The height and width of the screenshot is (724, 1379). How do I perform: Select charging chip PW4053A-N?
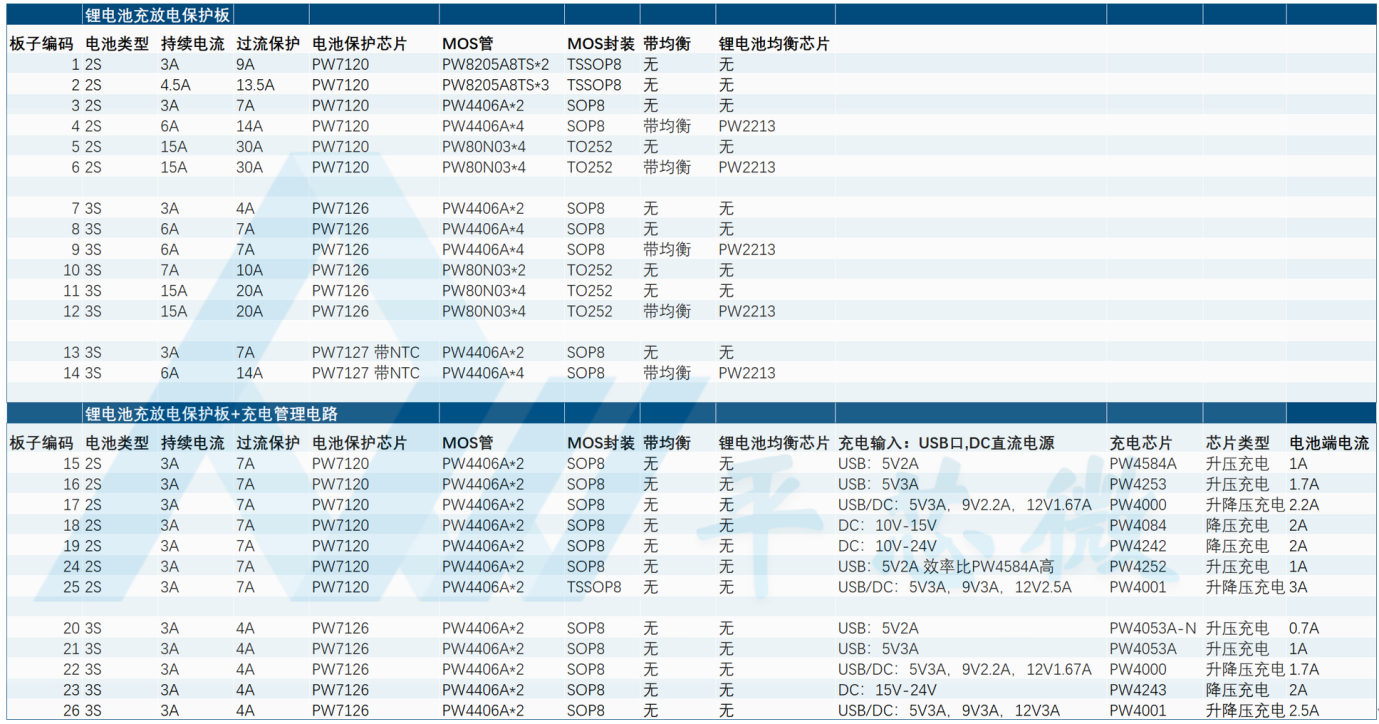tap(1153, 628)
